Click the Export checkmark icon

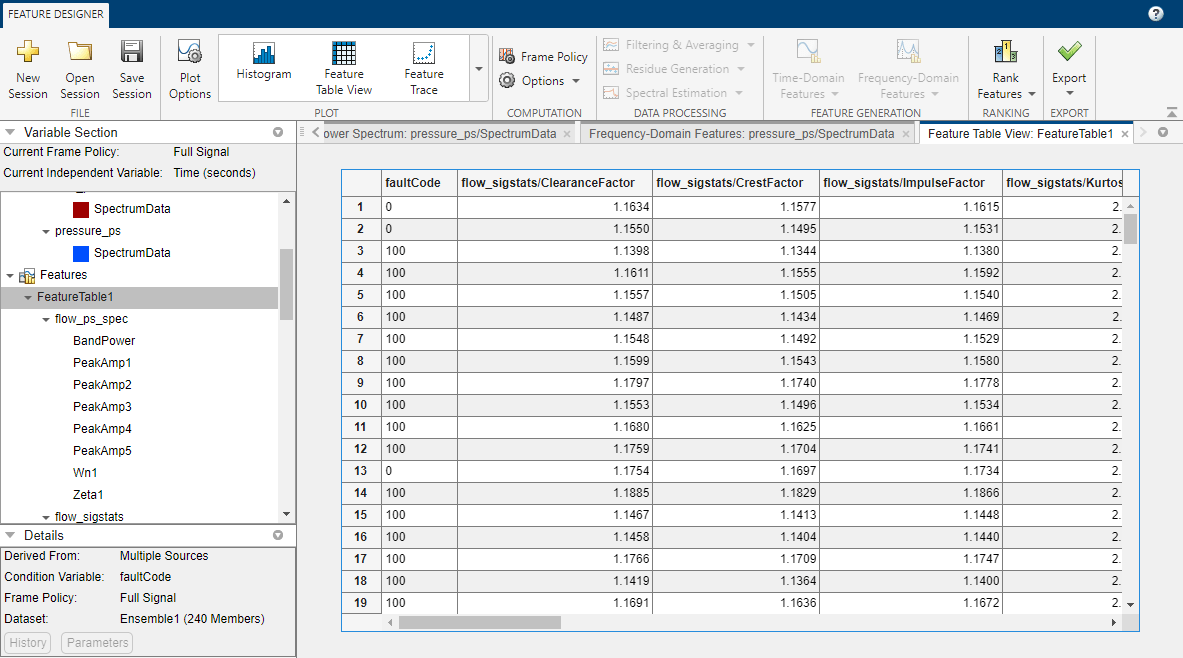1069,52
